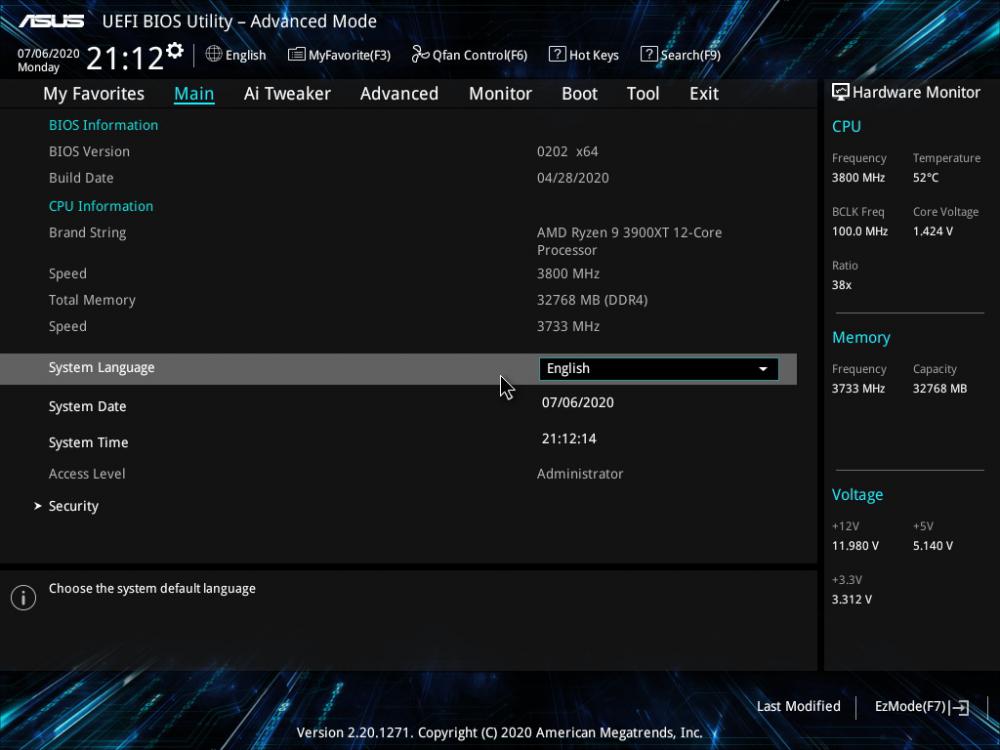This screenshot has height=750, width=1000.
Task: Click the Hardware Monitor Memory heading
Action: pos(861,338)
